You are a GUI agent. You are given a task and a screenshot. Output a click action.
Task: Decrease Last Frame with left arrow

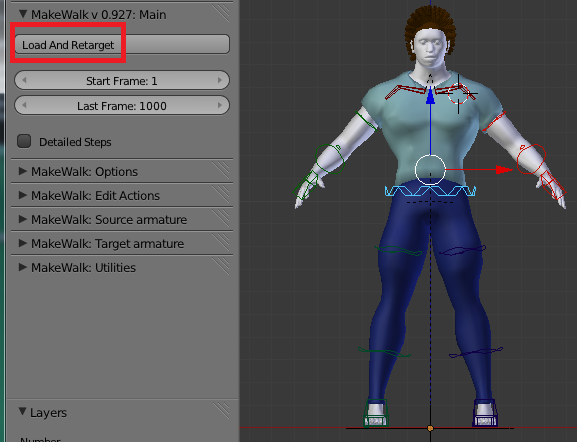[x=24, y=105]
